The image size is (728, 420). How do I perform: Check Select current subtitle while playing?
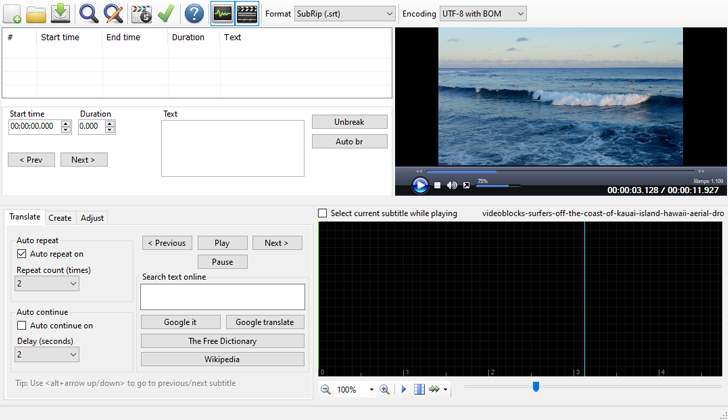pyautogui.click(x=323, y=213)
